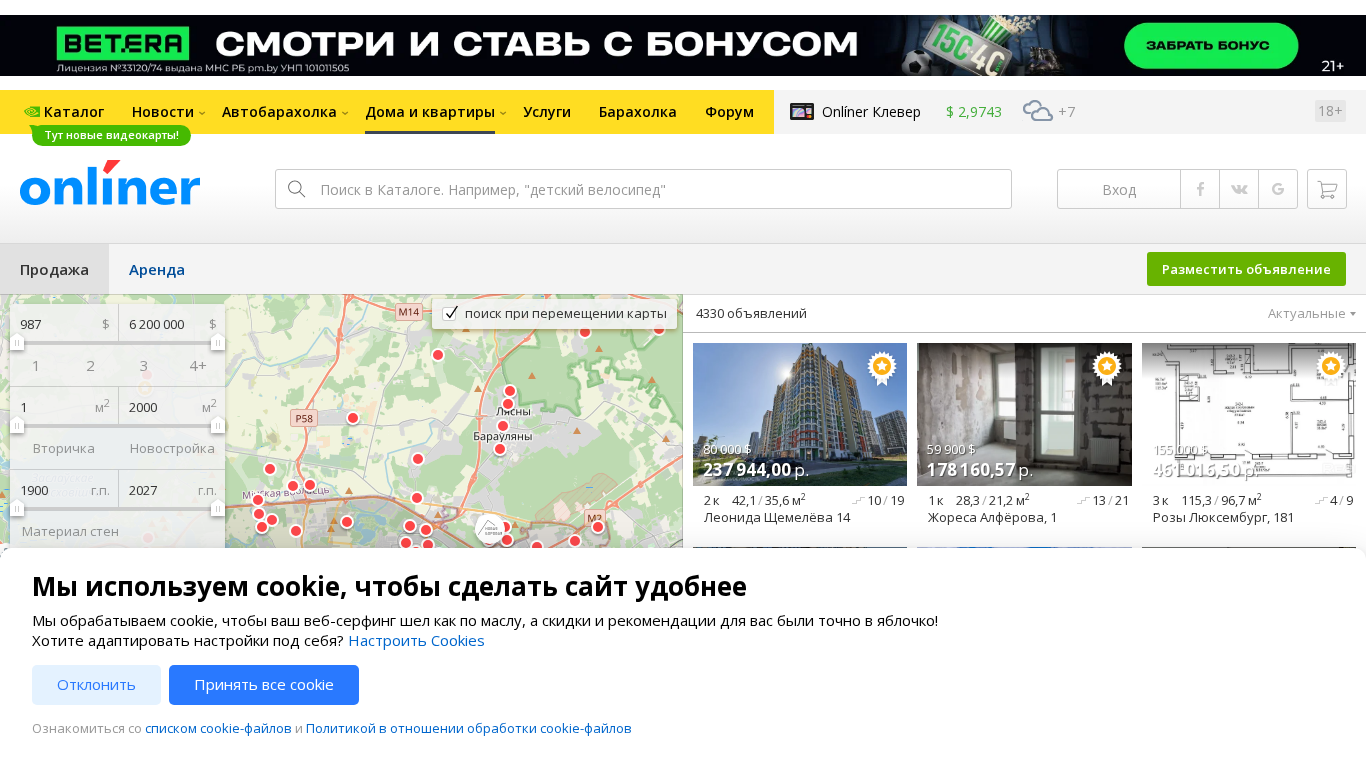Image resolution: width=1366 pixels, height=768 pixels.
Task: Expand the Автобарахолка menu arrow
Action: [345, 112]
